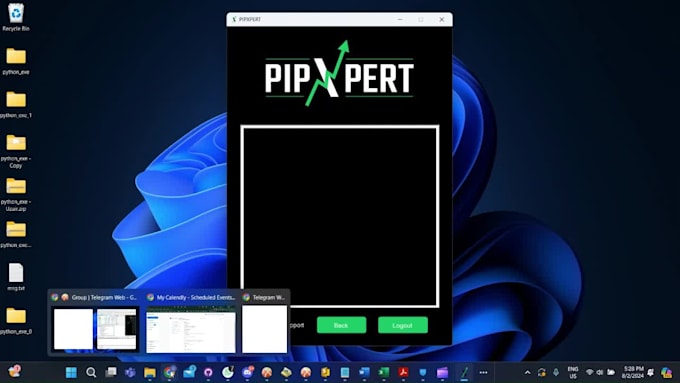Select My Calendly Scheduled Events preview
The height and width of the screenshot is (383, 680).
[191, 322]
